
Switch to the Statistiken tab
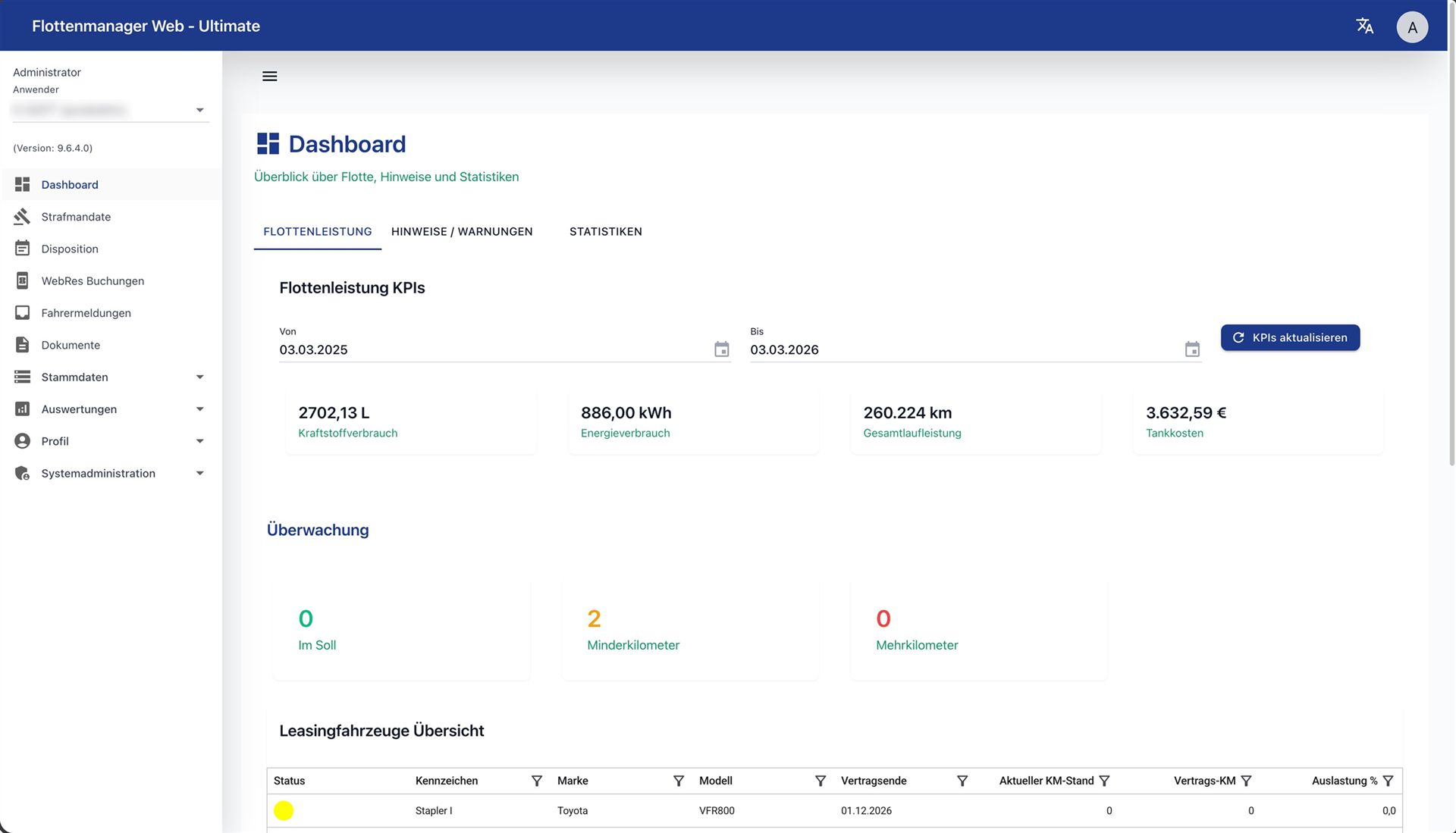(x=605, y=232)
